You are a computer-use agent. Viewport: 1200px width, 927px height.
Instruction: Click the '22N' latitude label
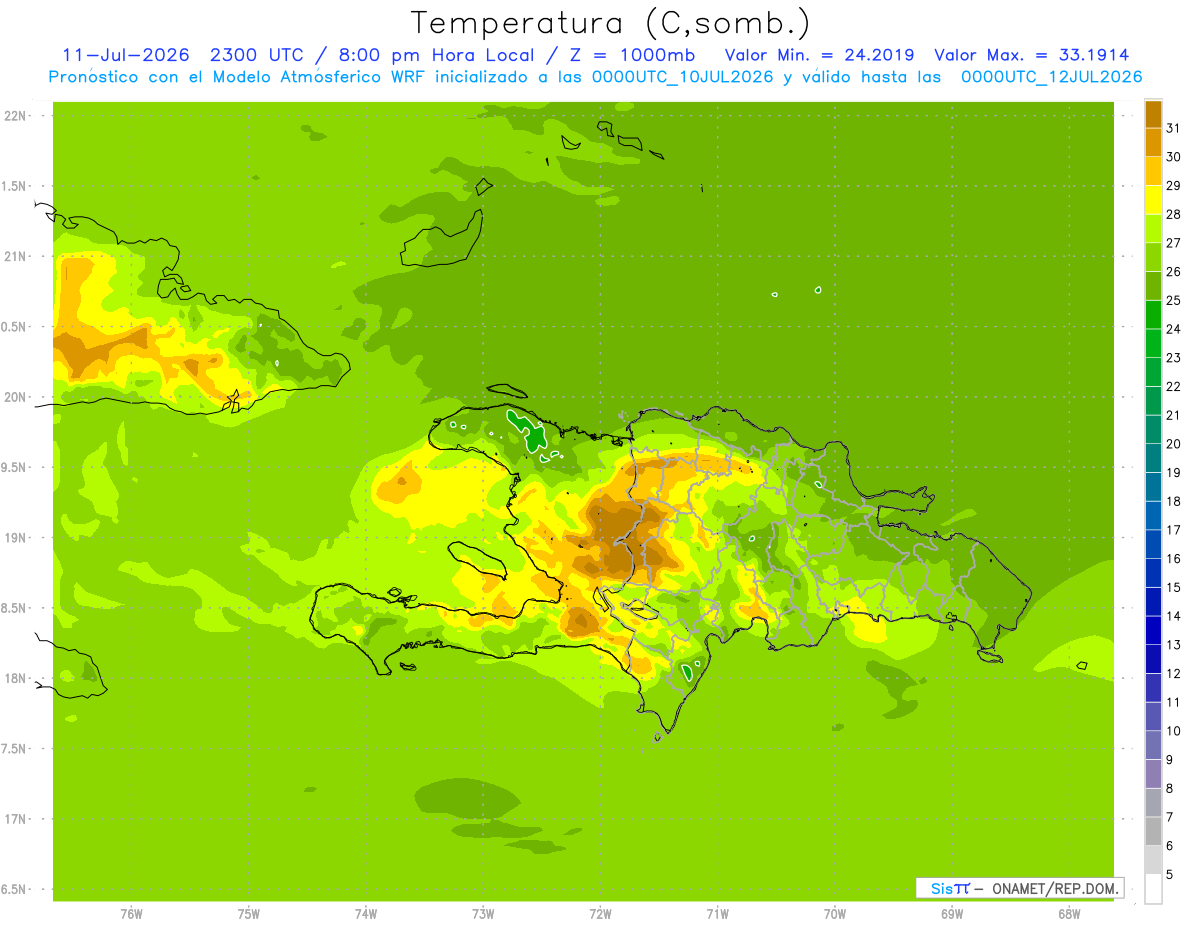pos(16,116)
